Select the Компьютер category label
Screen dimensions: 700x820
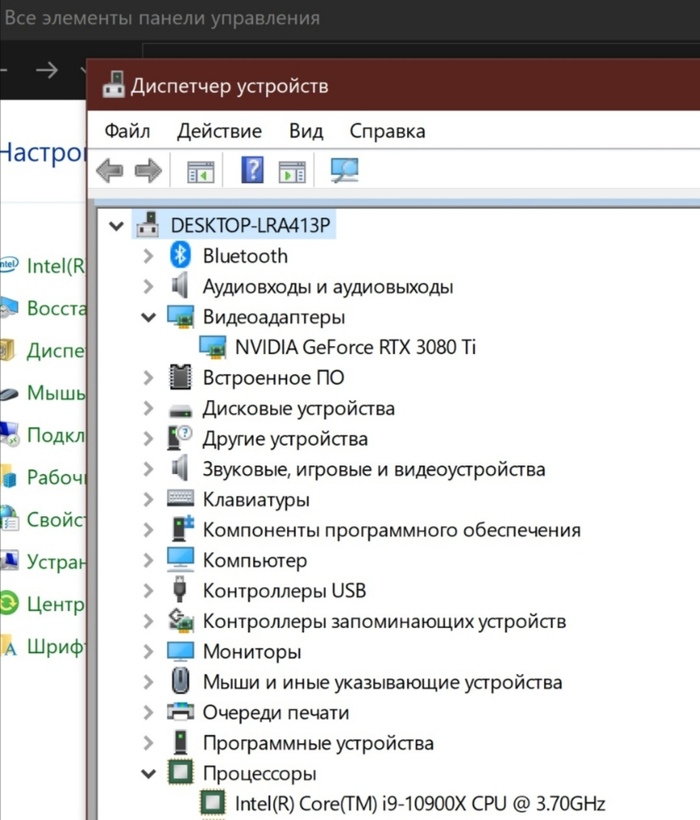(255, 561)
